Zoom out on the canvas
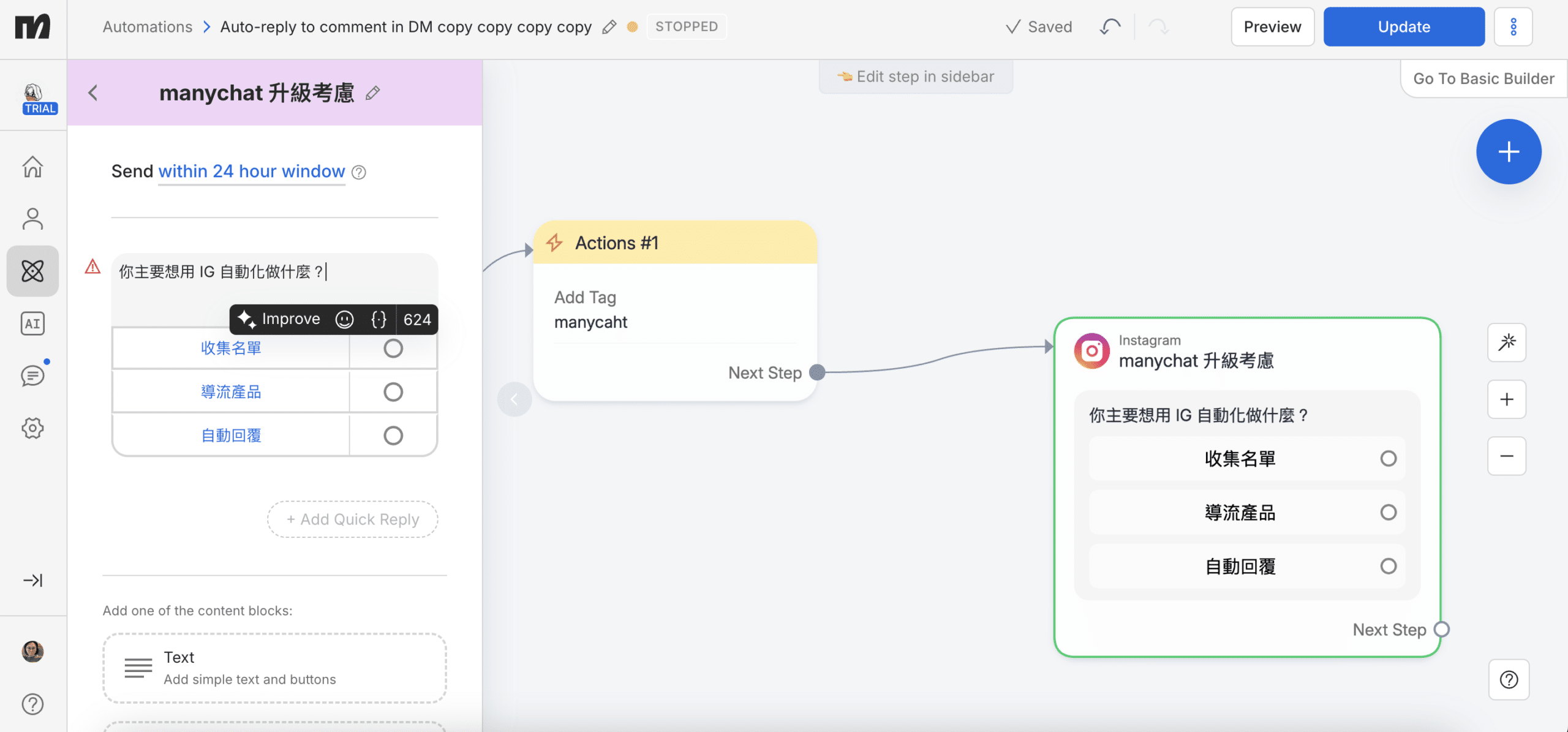 click(1507, 456)
